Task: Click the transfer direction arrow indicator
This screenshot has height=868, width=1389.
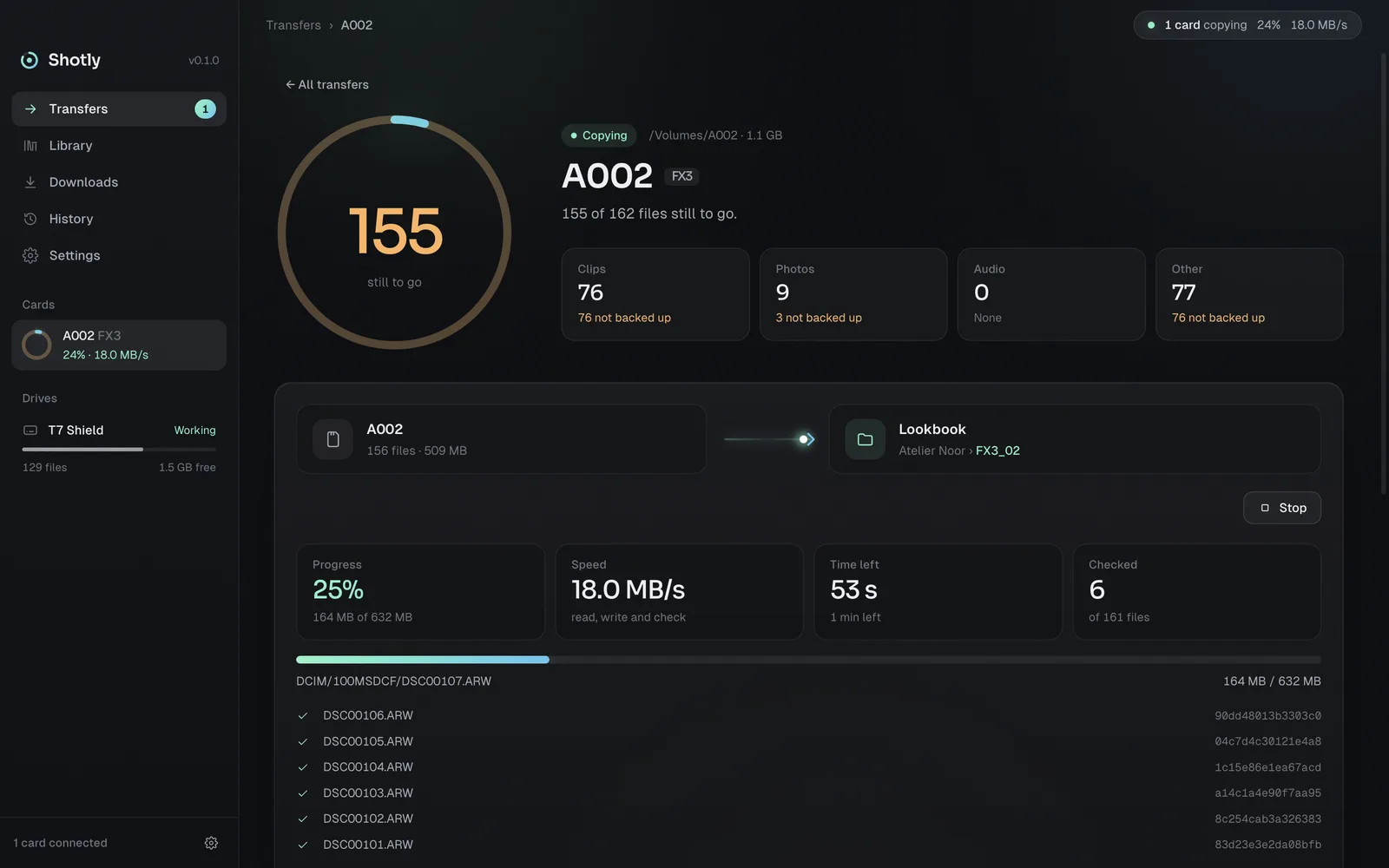Action: pos(770,439)
